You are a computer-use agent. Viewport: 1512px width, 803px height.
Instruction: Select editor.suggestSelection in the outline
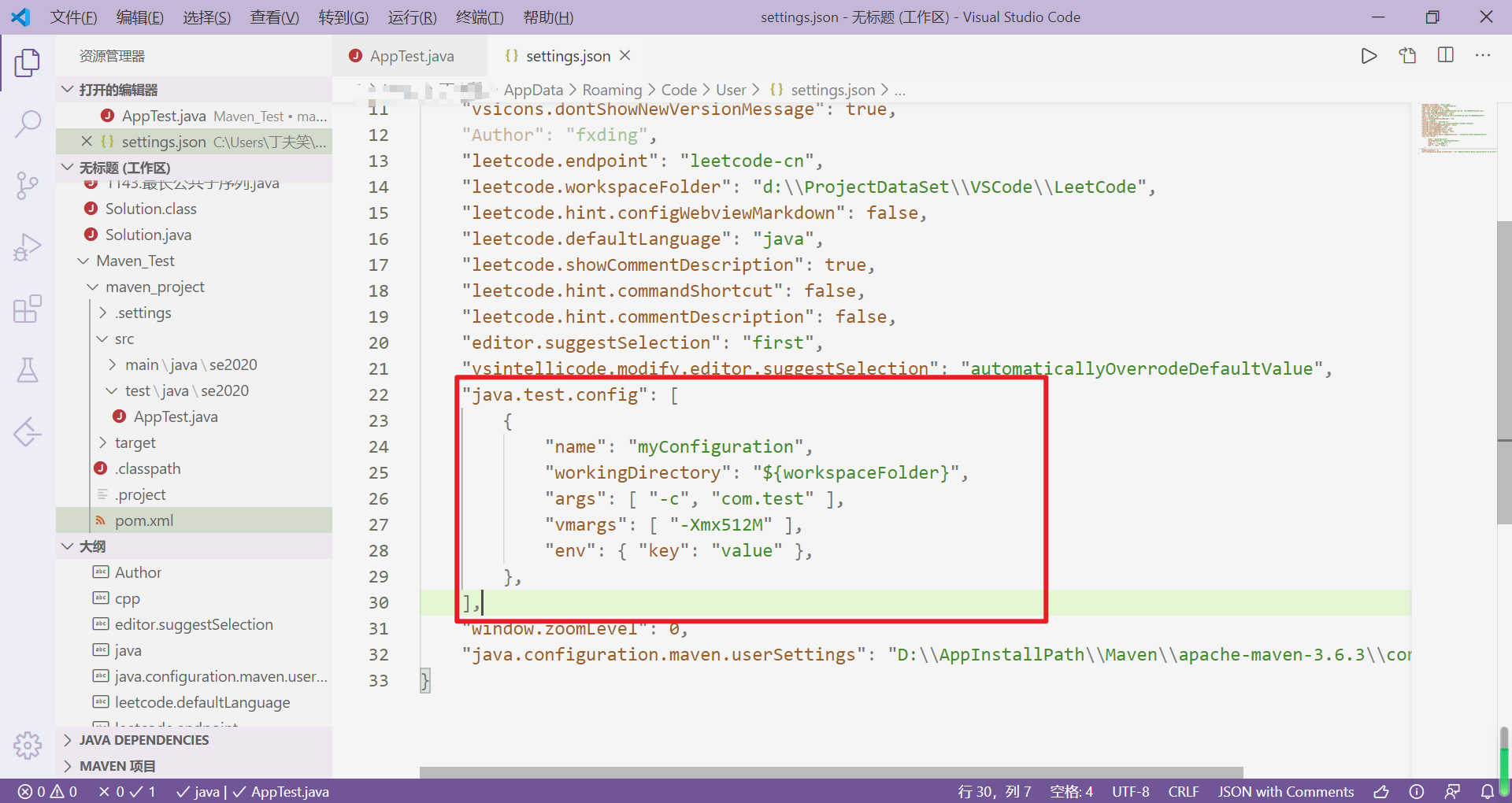[x=194, y=624]
